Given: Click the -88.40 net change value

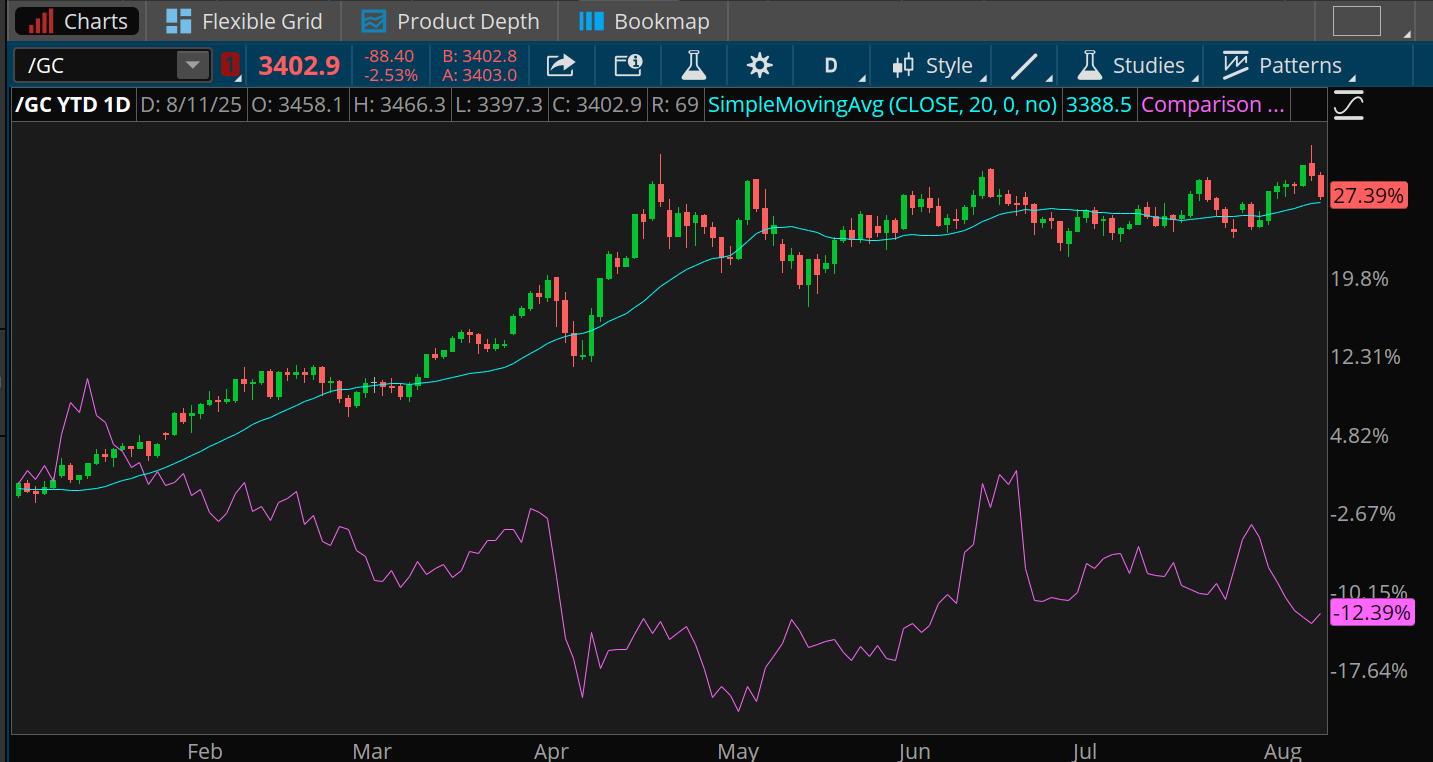Looking at the screenshot, I should point(391,57).
